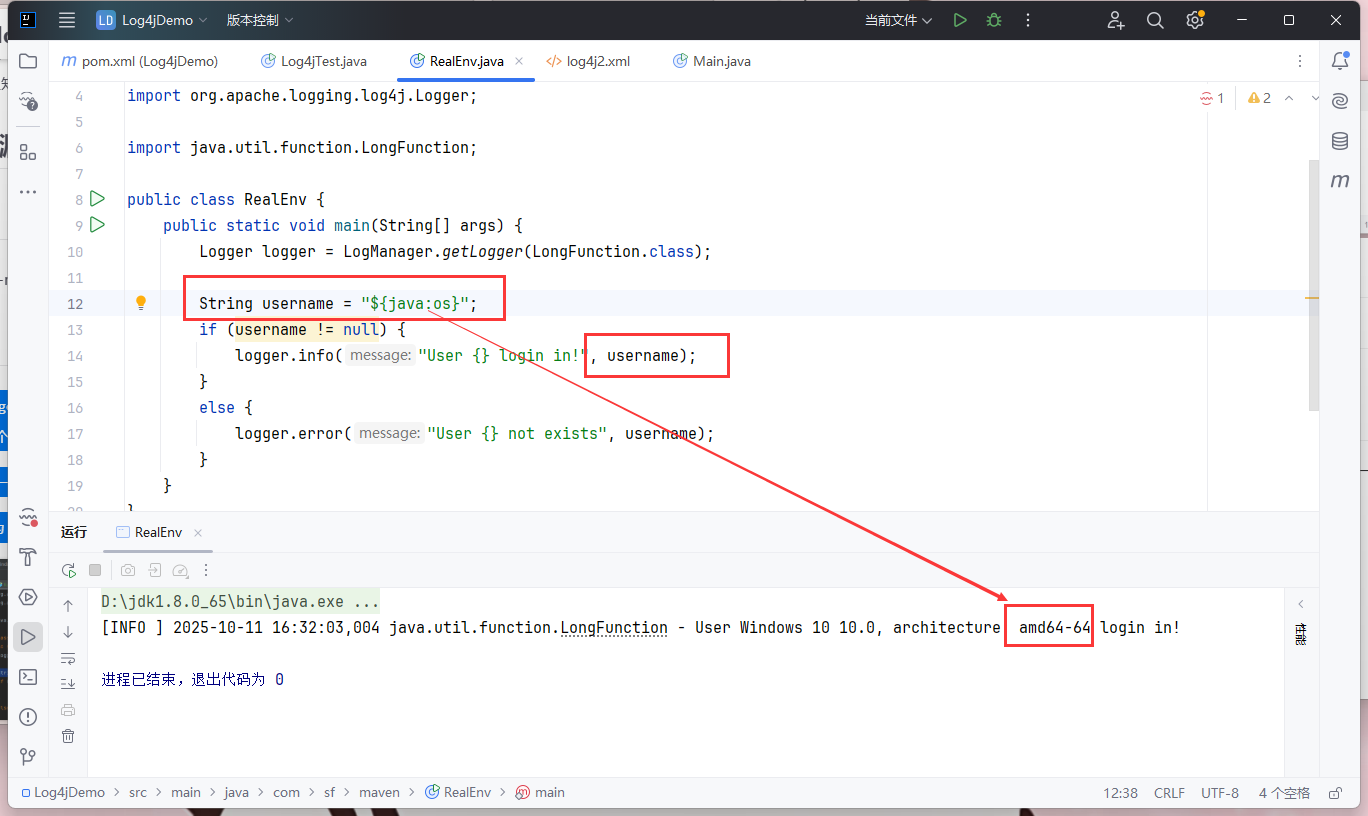Click the yellow light bulb on line 12
Screen dimensions: 1368x816
141,303
